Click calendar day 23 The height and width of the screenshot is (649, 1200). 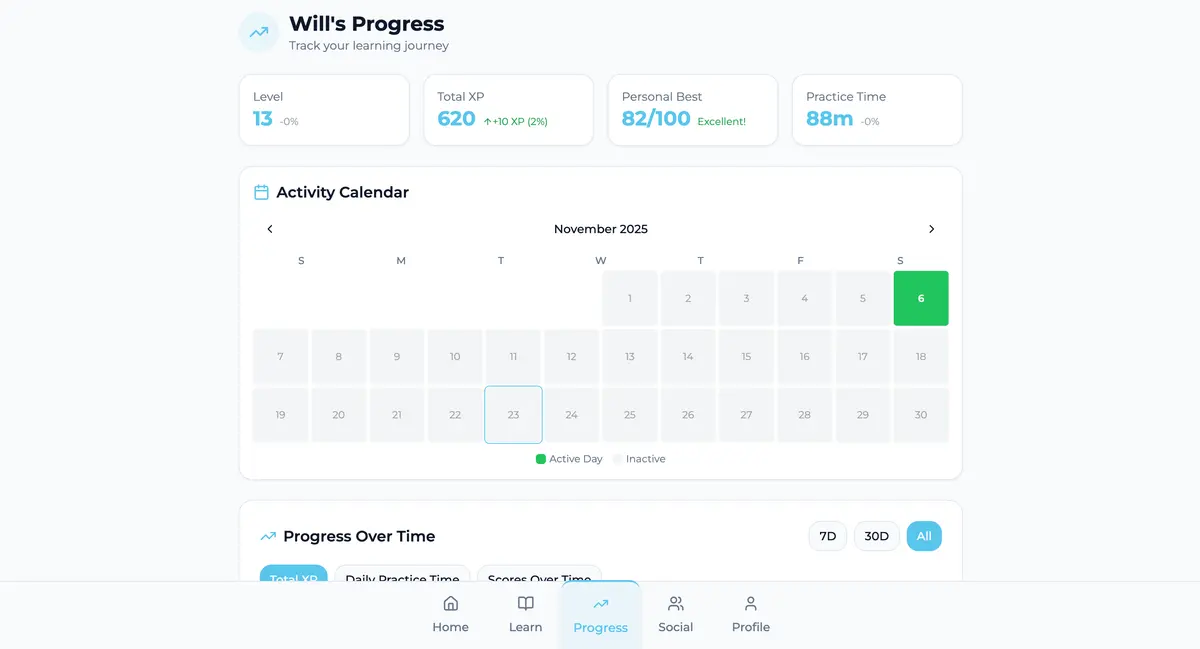coord(513,415)
